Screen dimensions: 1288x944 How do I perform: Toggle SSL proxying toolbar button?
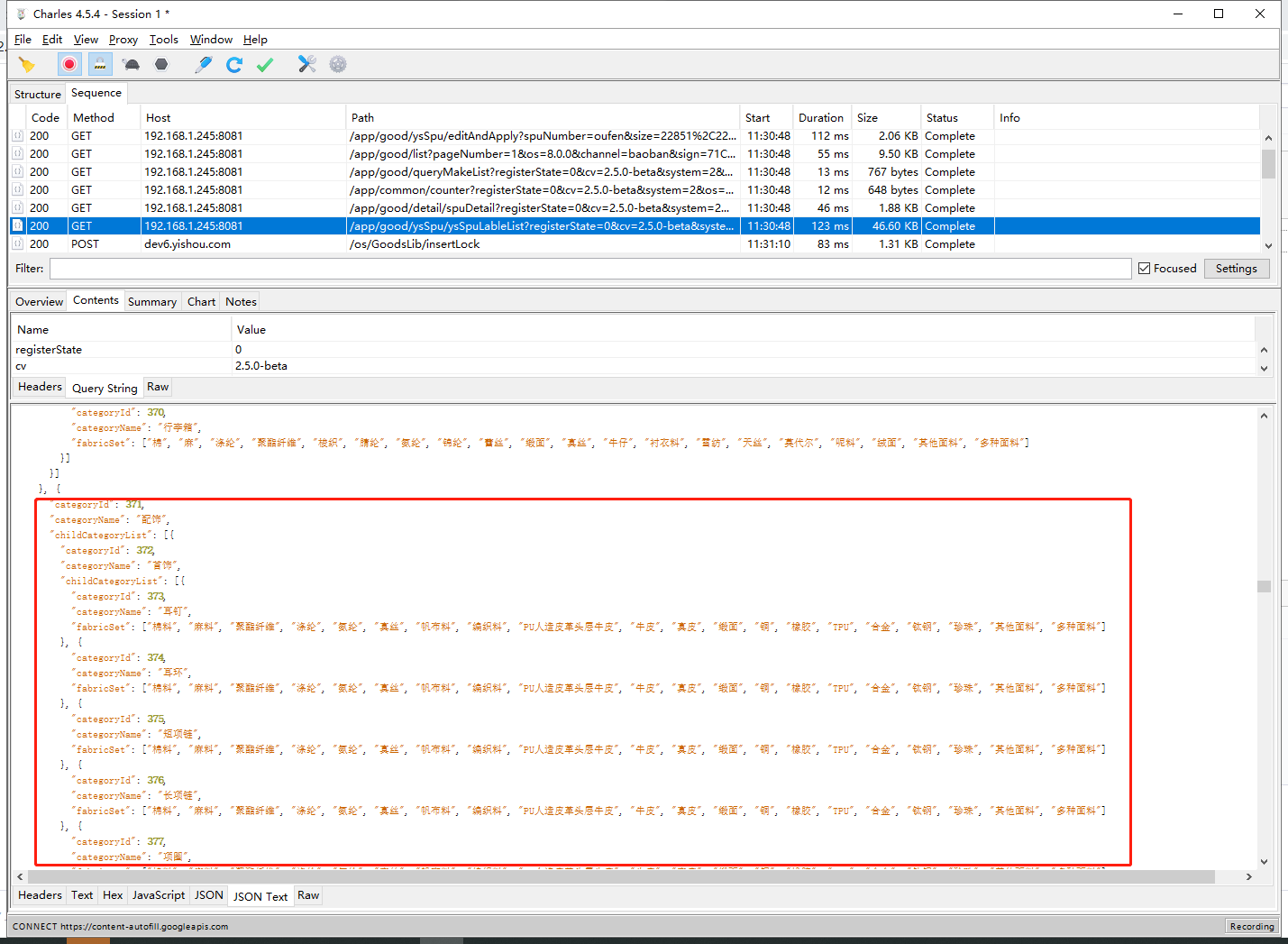point(100,64)
